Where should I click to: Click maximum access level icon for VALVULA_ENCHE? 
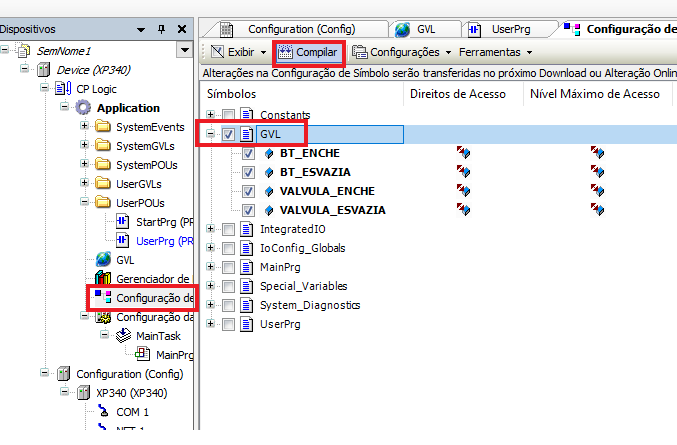[597, 191]
